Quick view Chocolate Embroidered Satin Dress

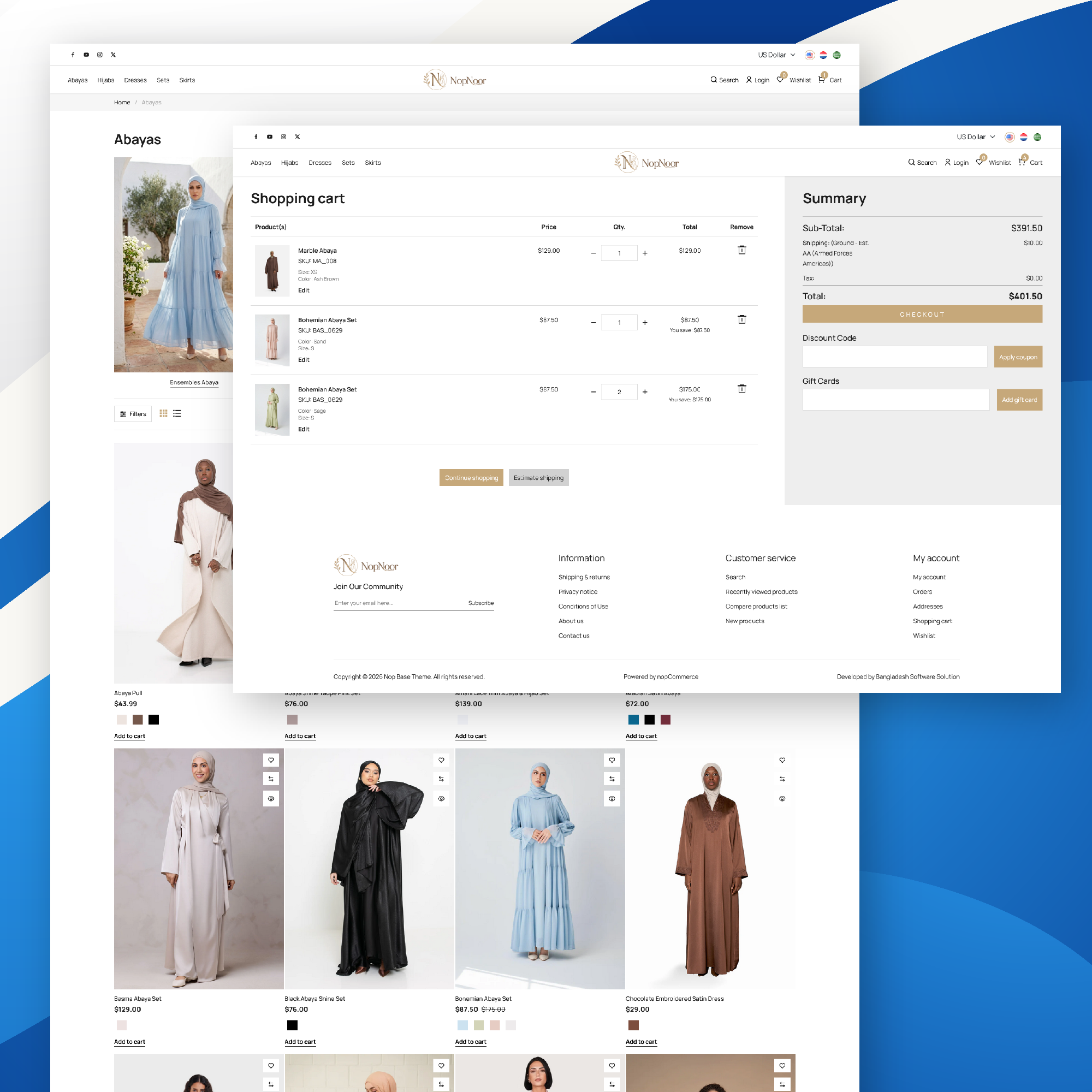(x=782, y=799)
